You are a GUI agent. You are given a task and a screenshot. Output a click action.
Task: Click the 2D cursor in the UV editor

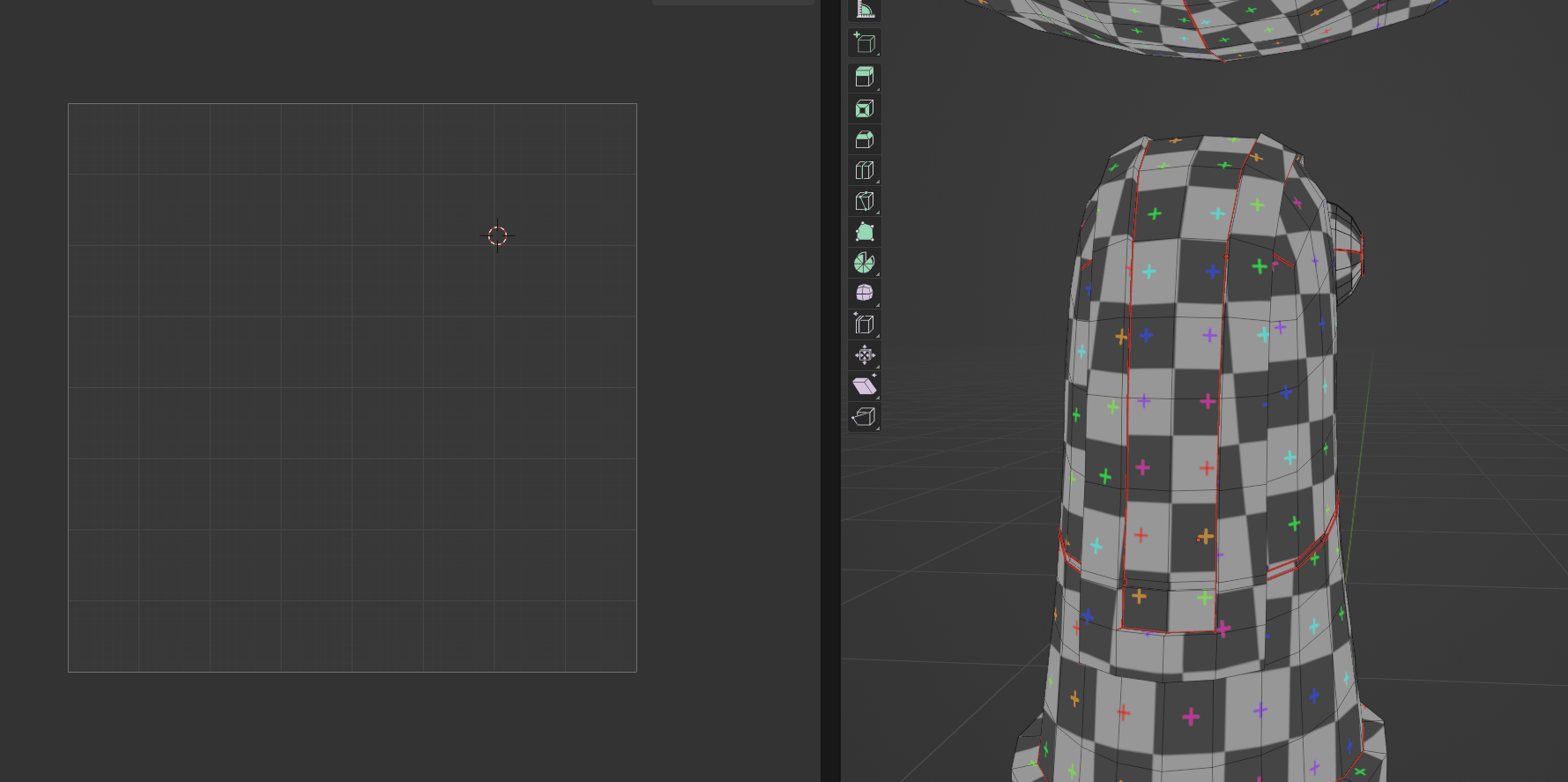497,235
